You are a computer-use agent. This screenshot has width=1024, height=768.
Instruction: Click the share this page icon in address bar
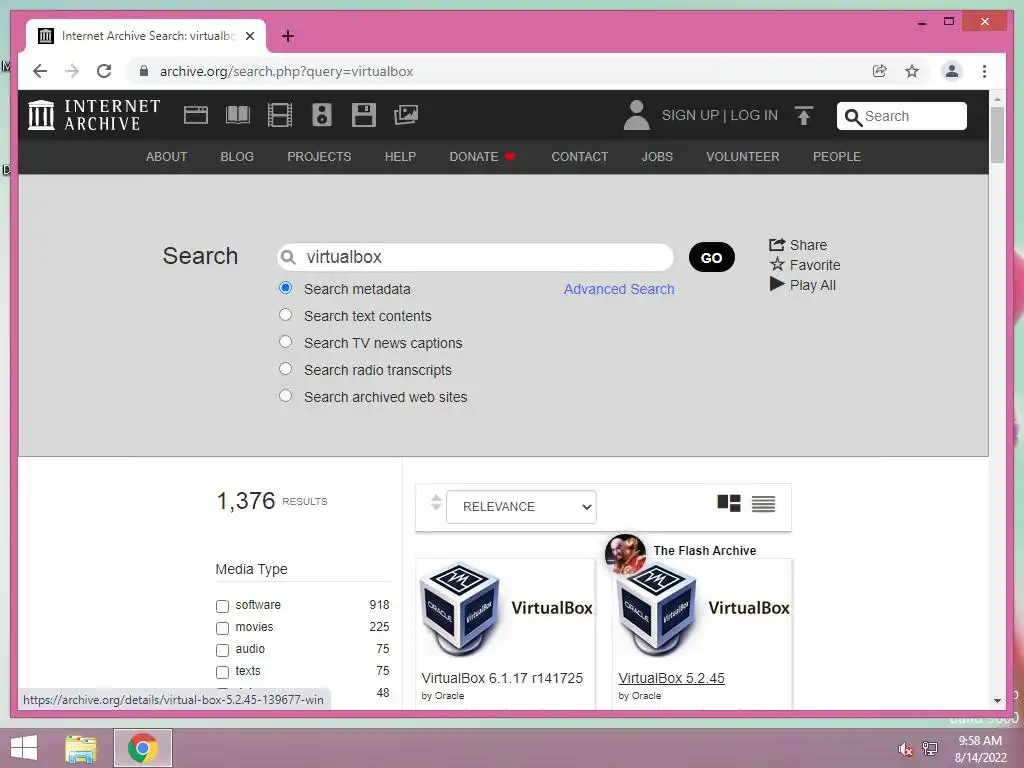880,71
